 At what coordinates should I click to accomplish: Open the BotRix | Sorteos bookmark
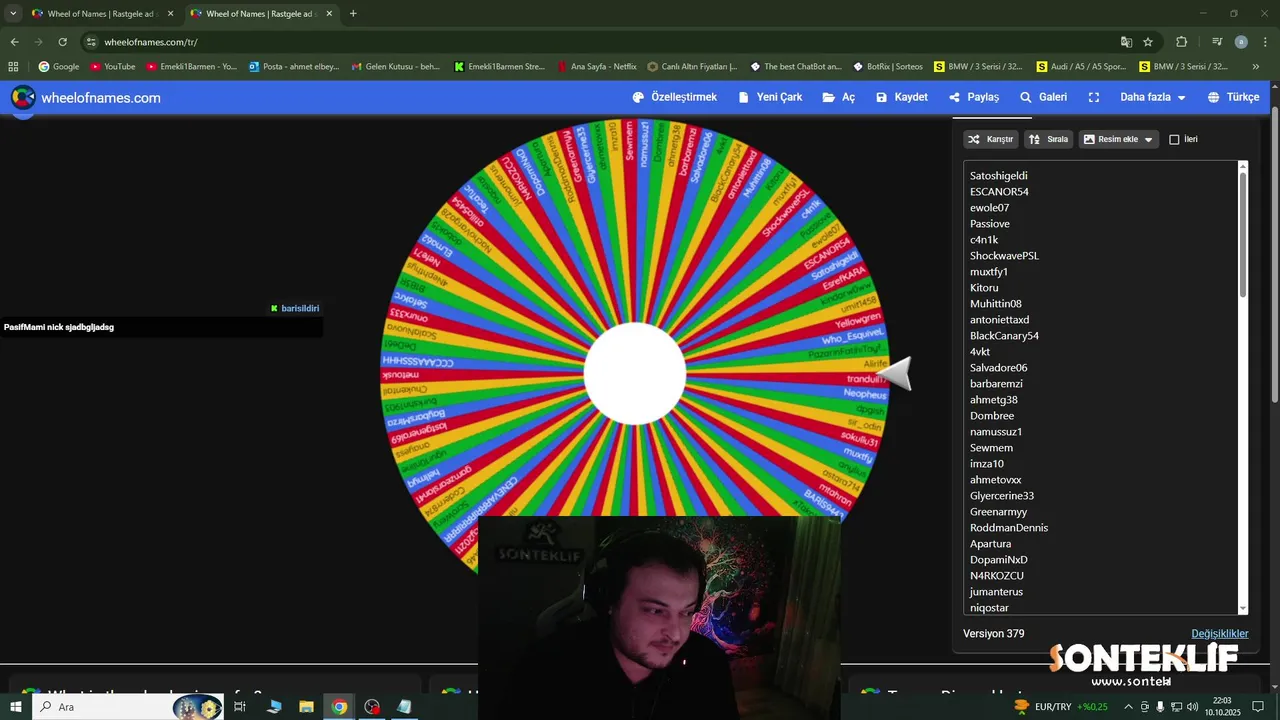pyautogui.click(x=888, y=67)
